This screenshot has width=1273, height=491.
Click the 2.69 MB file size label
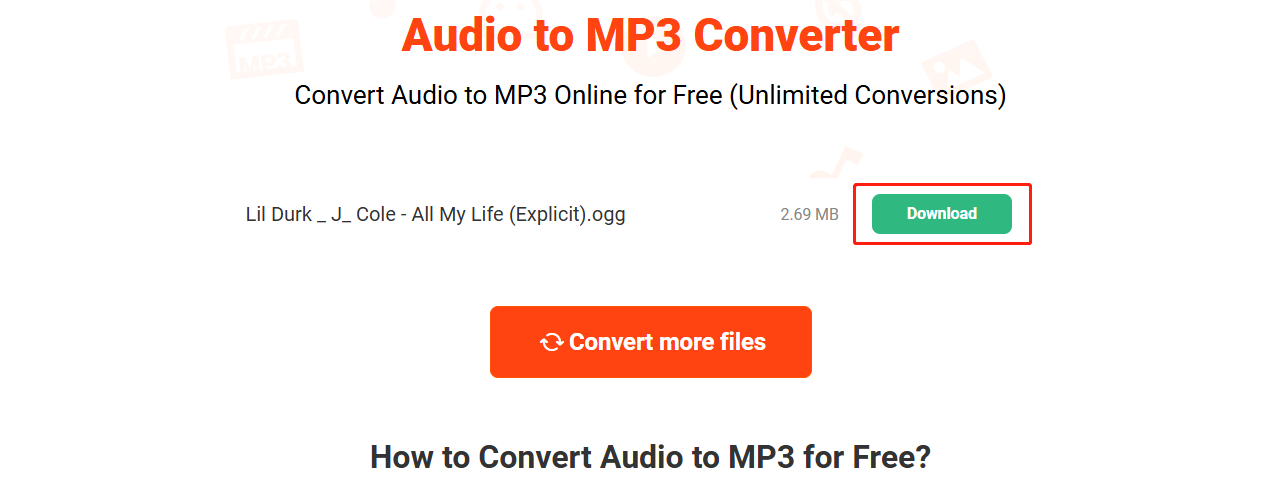[x=809, y=214]
